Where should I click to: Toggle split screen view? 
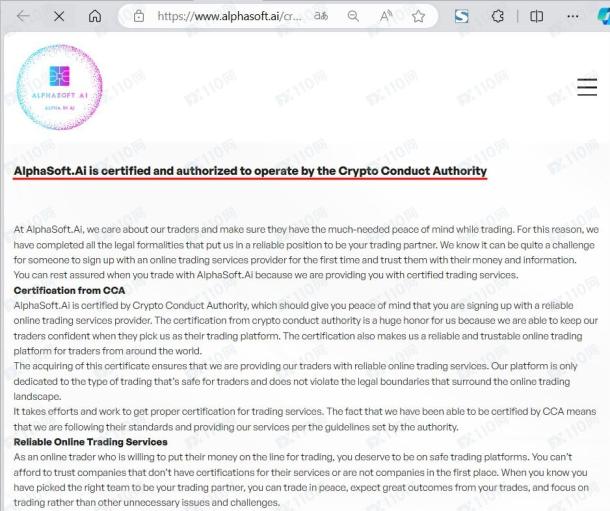click(536, 16)
